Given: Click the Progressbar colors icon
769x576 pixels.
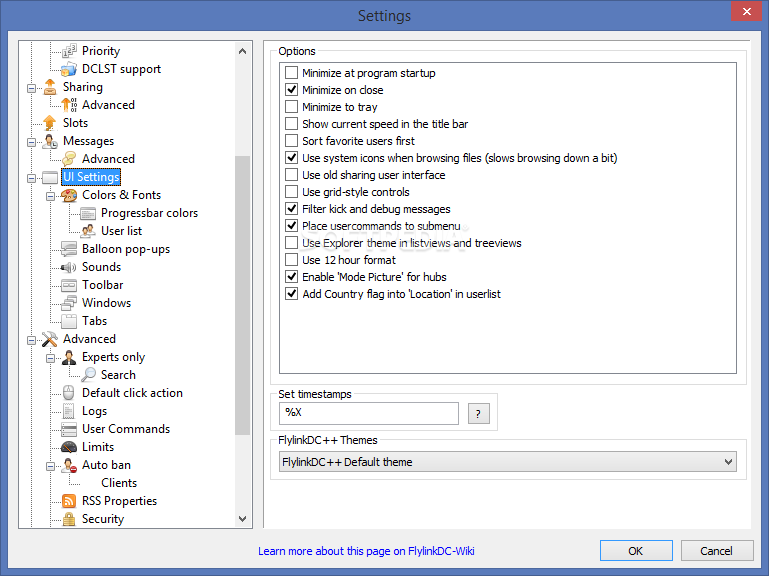Looking at the screenshot, I should [x=88, y=213].
